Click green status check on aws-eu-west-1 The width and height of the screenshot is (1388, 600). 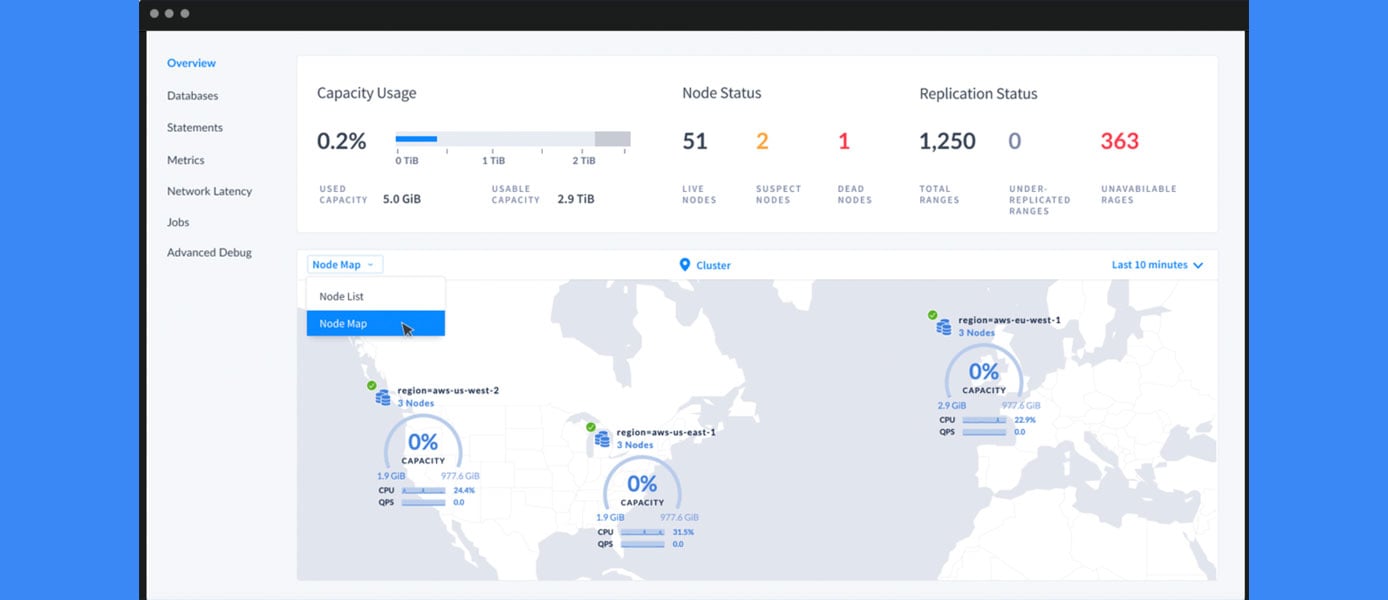[x=932, y=315]
